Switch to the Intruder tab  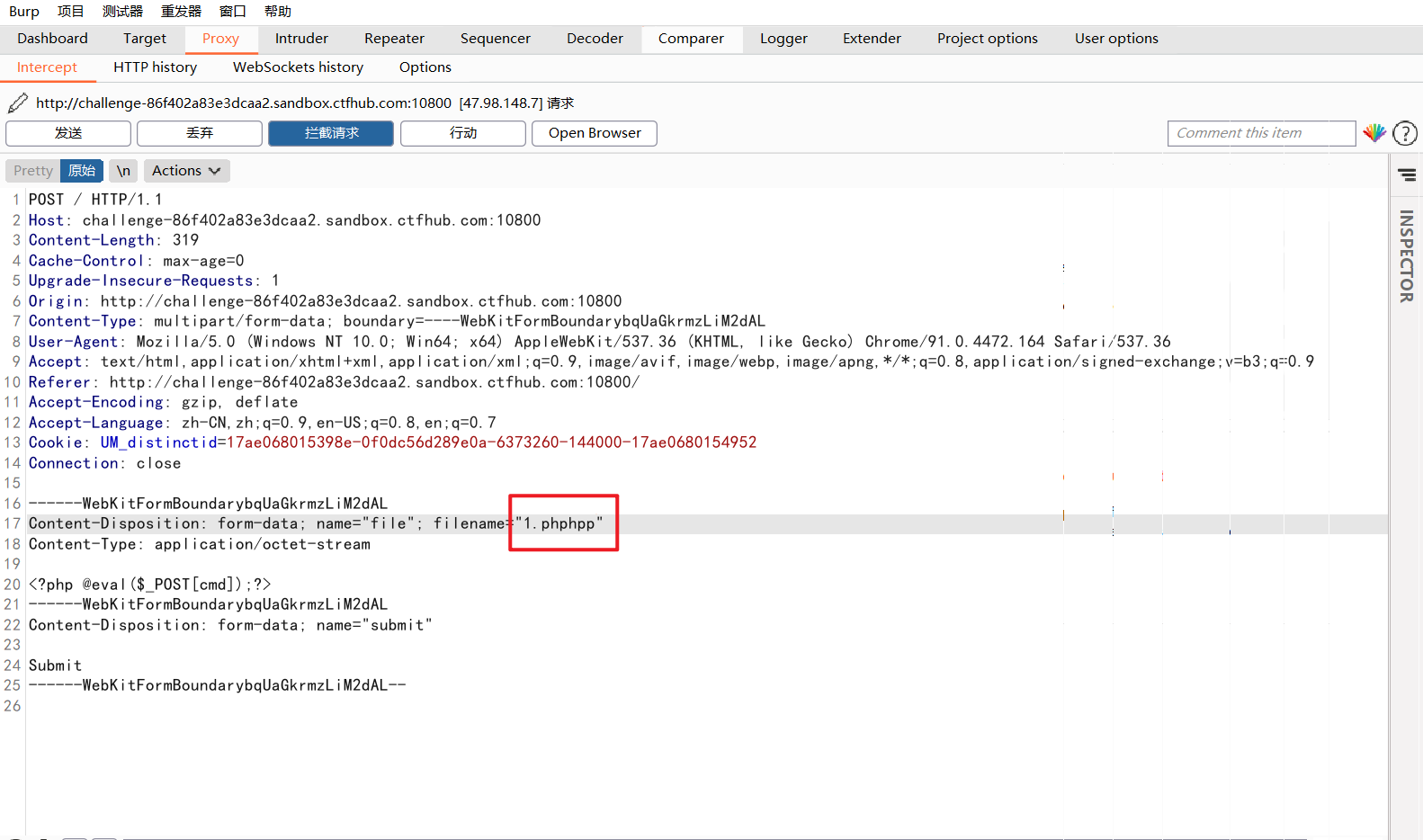pyautogui.click(x=302, y=39)
